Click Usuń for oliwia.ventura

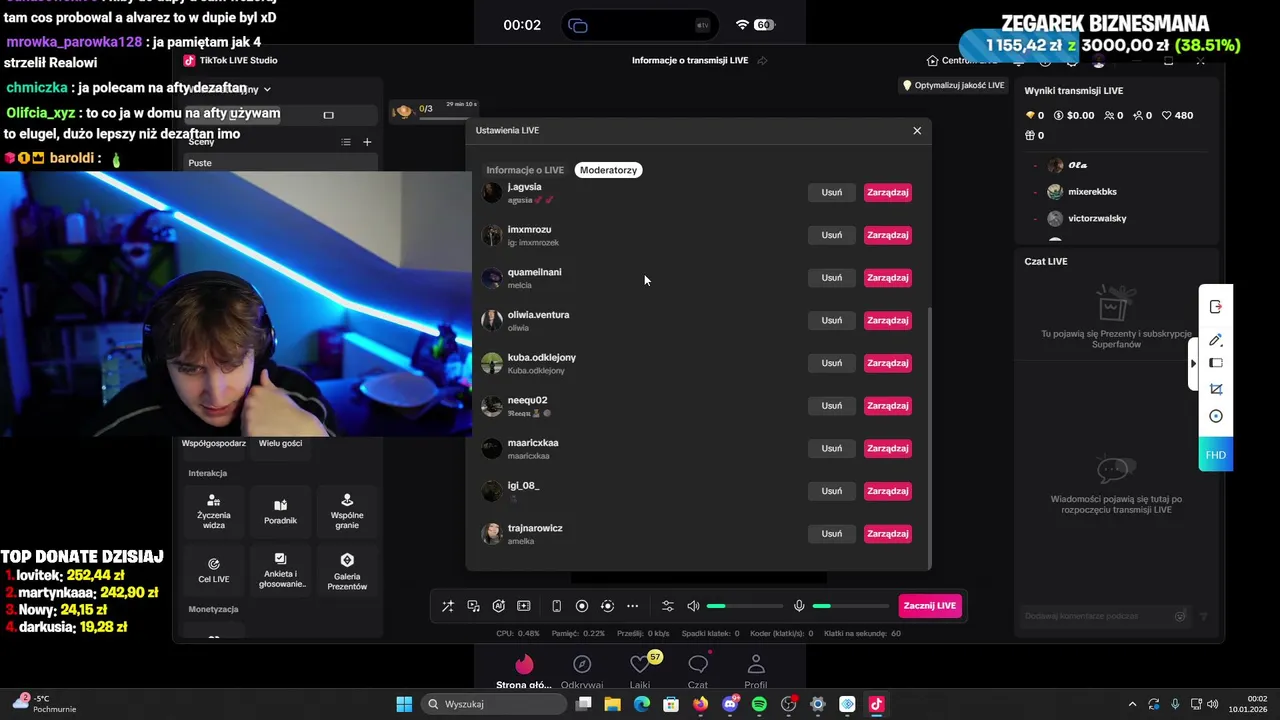(x=832, y=320)
